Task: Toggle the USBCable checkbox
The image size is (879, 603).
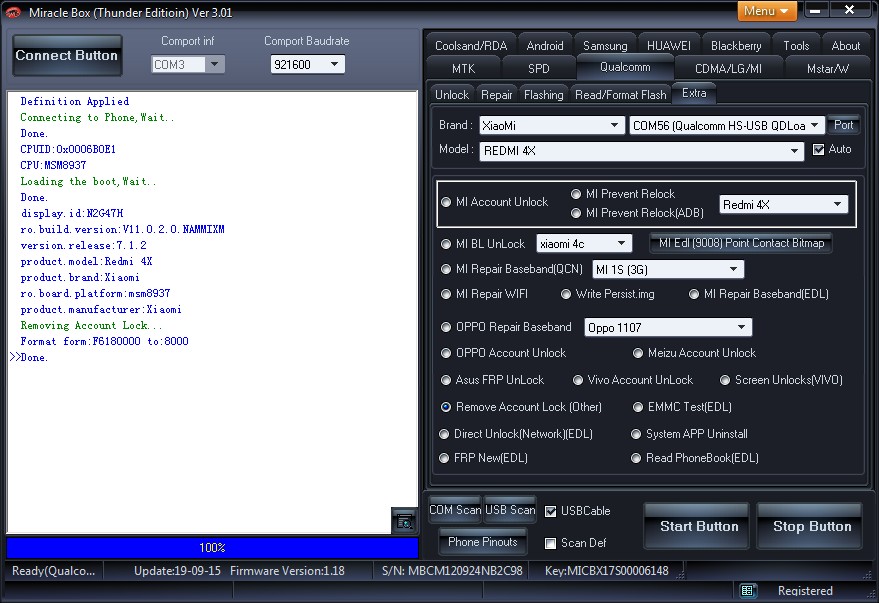Action: (550, 511)
